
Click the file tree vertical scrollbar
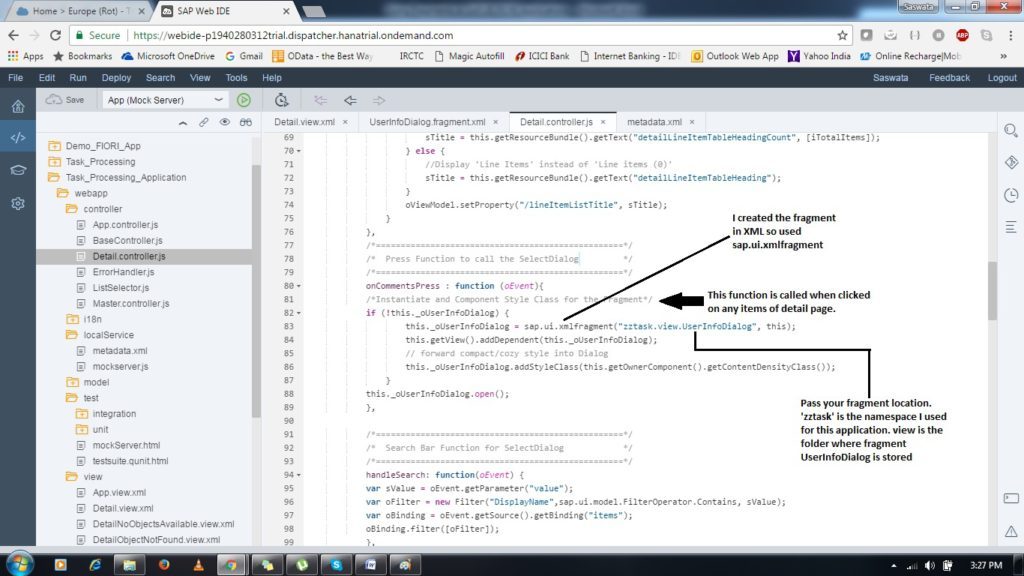tap(256, 291)
